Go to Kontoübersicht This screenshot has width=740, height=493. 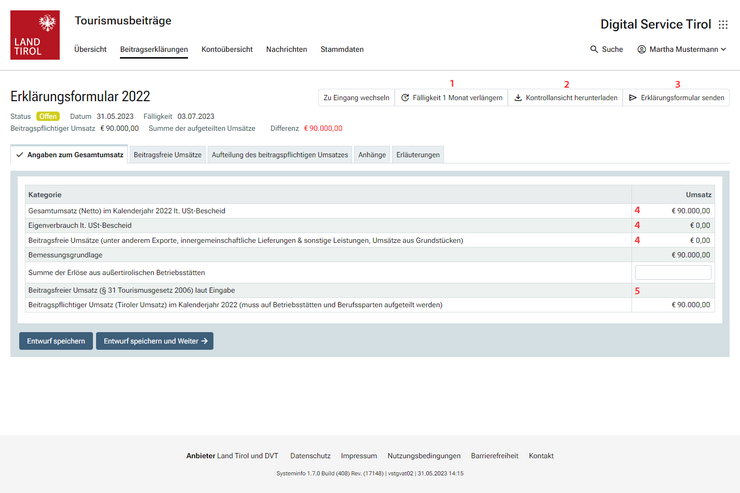click(226, 49)
